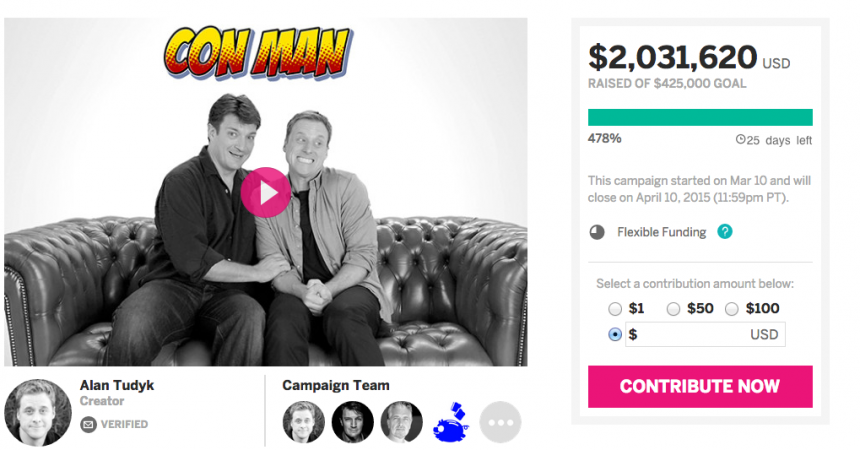Click the Flexible Funding pie icon
Screen dimensions: 860x450
(597, 232)
